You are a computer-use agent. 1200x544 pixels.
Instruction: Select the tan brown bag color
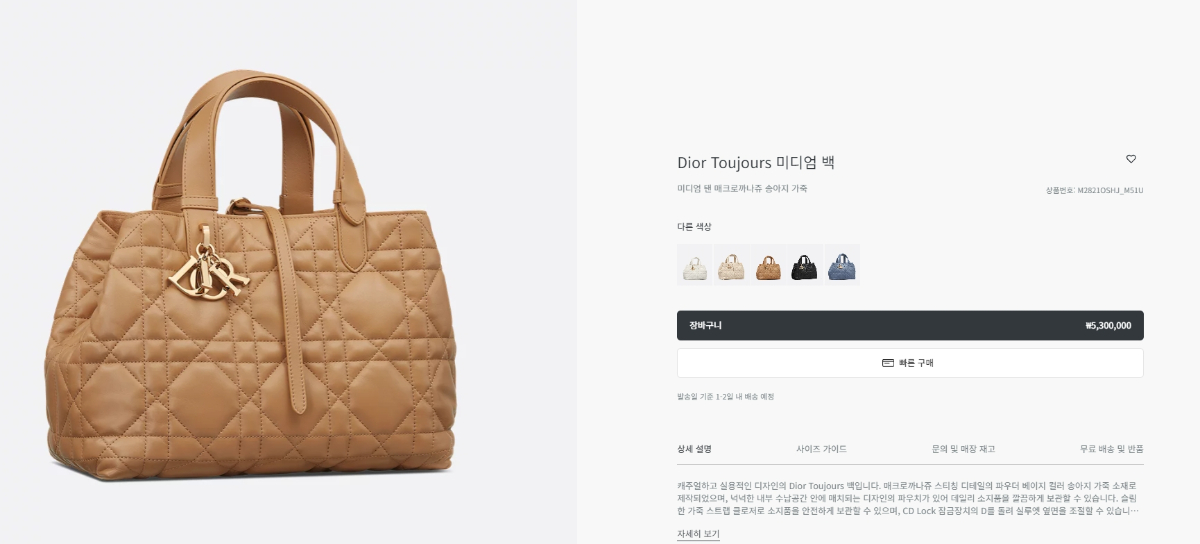coord(768,265)
